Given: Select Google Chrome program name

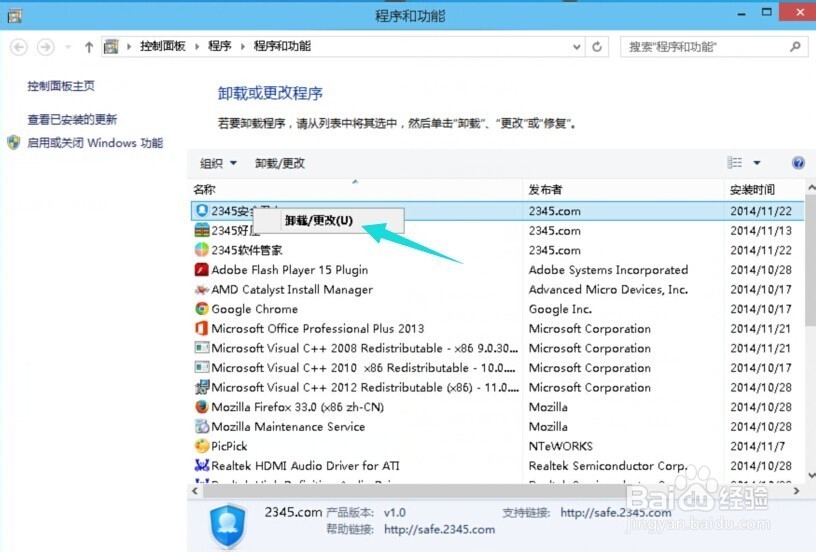Looking at the screenshot, I should click(x=254, y=309).
